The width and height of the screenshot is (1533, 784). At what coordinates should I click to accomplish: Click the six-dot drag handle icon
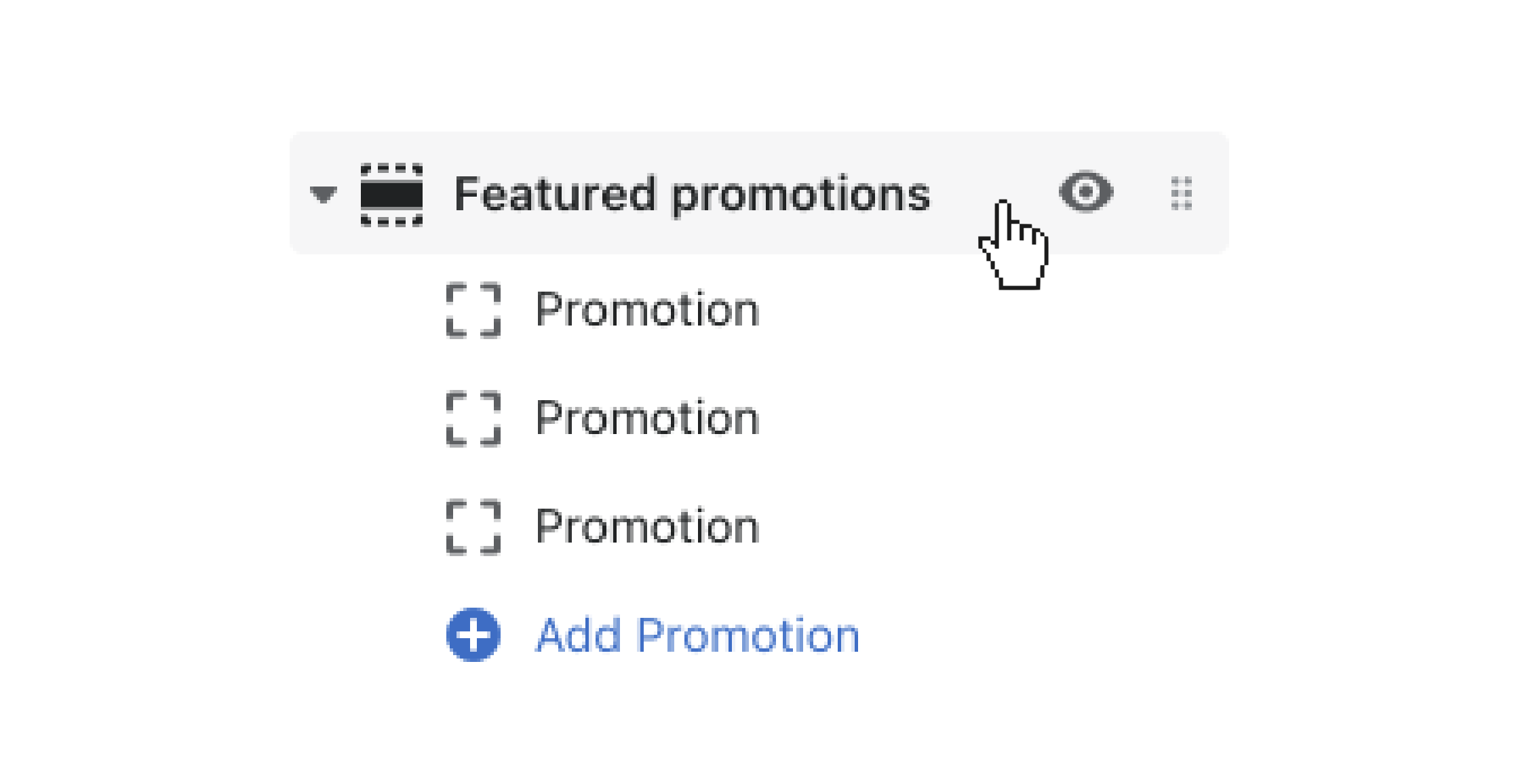tap(1180, 193)
